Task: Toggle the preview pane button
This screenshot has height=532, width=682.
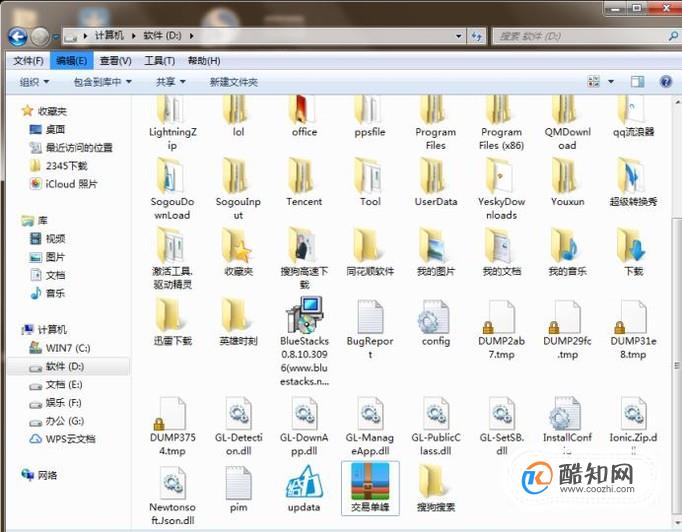Action: 637,81
